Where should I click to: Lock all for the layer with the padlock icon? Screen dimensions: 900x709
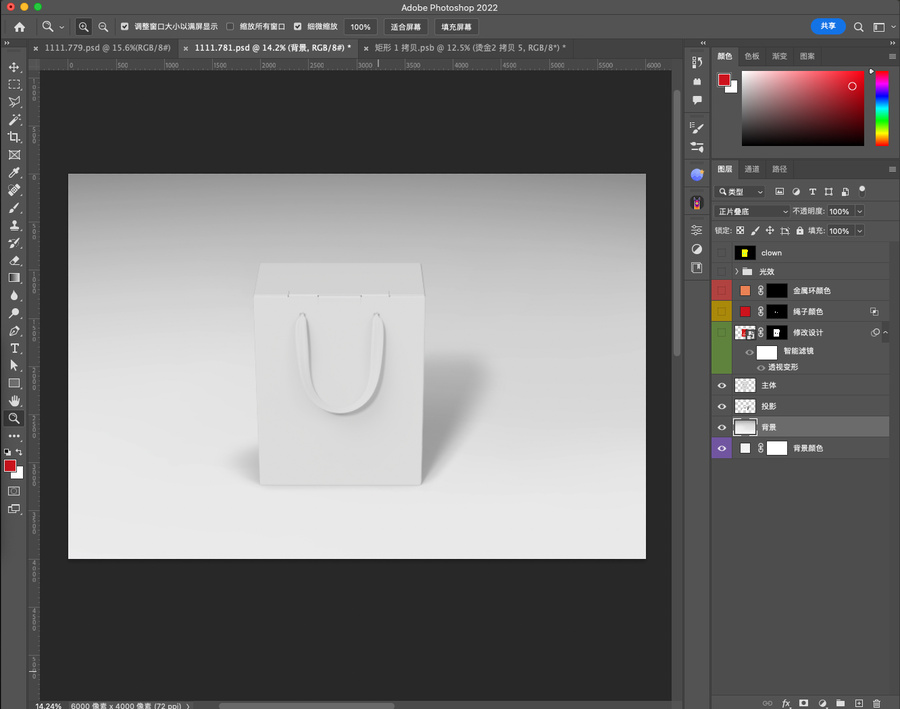pyautogui.click(x=800, y=231)
